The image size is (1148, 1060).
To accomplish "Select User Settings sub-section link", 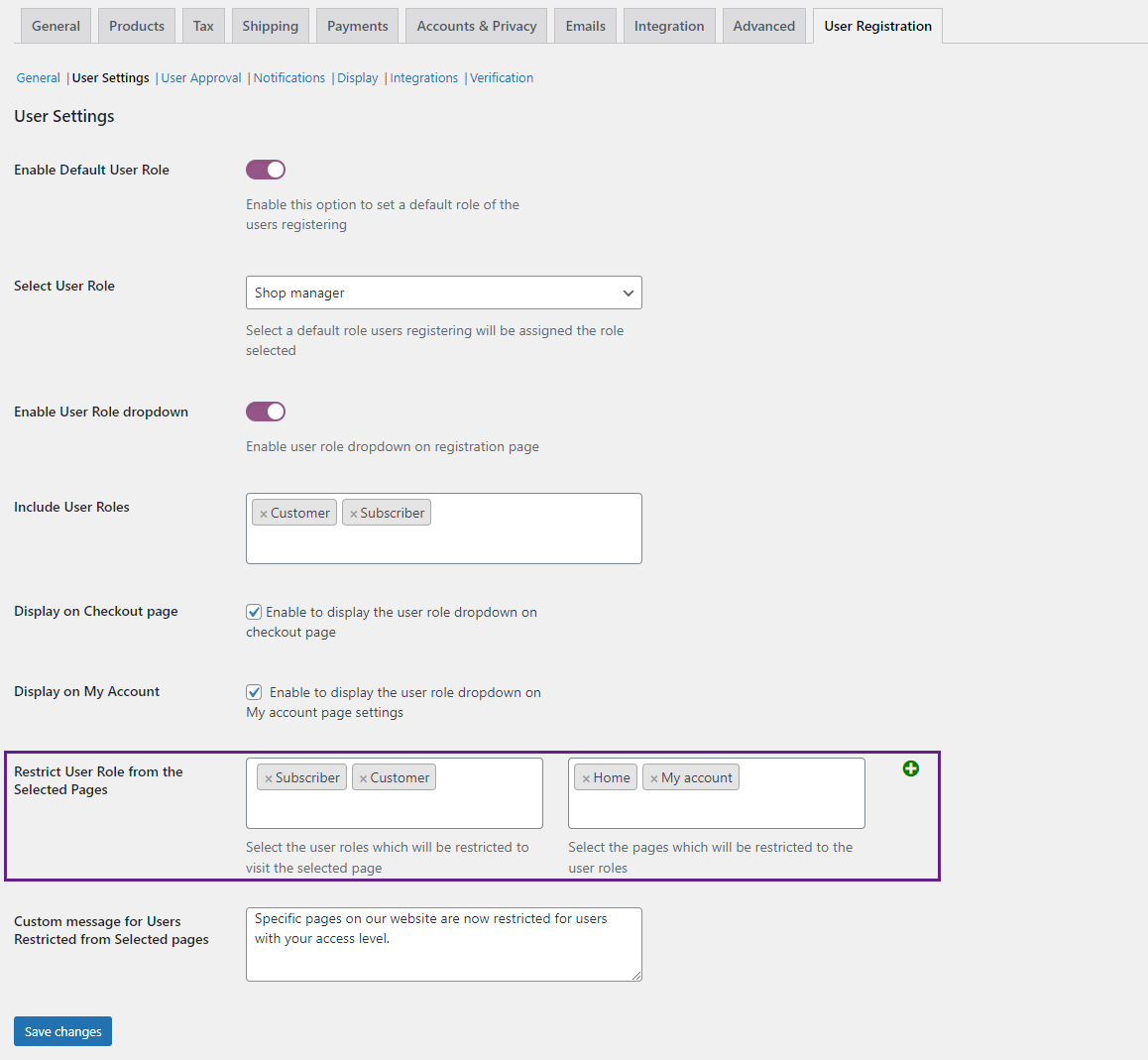I will [x=111, y=77].
